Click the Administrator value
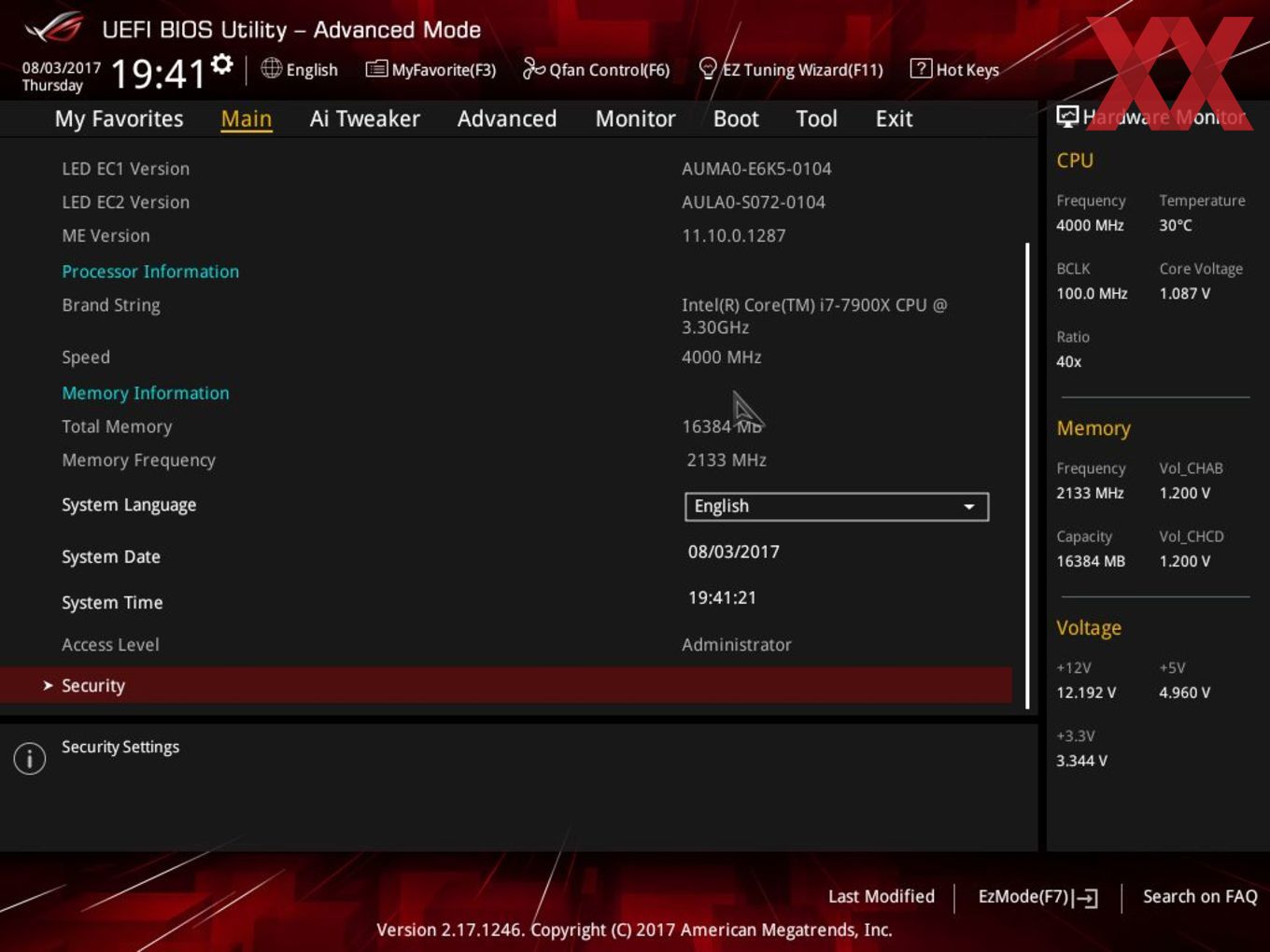This screenshot has height=952, width=1270. coord(737,644)
